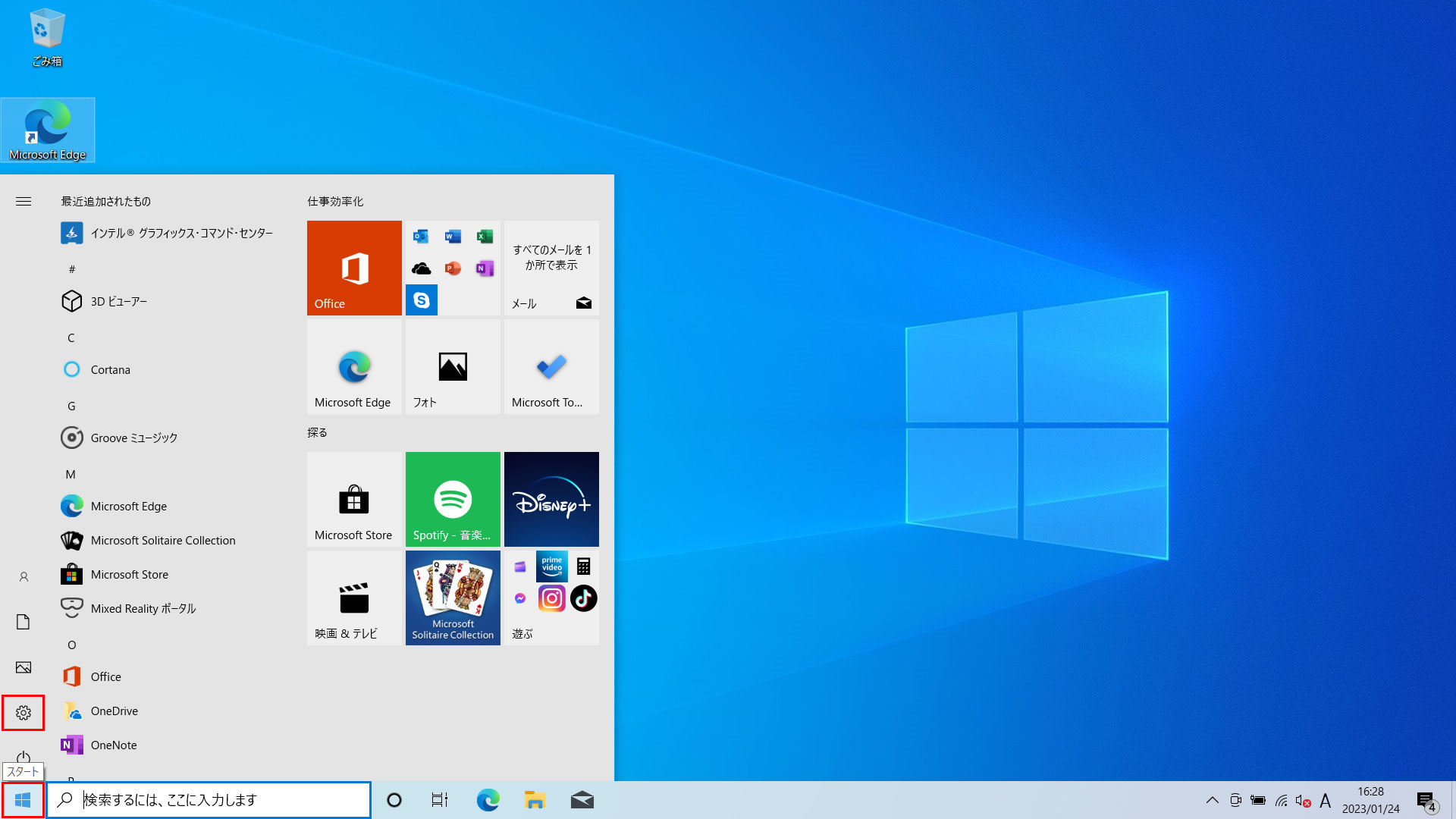Image resolution: width=1456 pixels, height=819 pixels.
Task: Open the Microsoft Store tile
Action: coord(354,499)
